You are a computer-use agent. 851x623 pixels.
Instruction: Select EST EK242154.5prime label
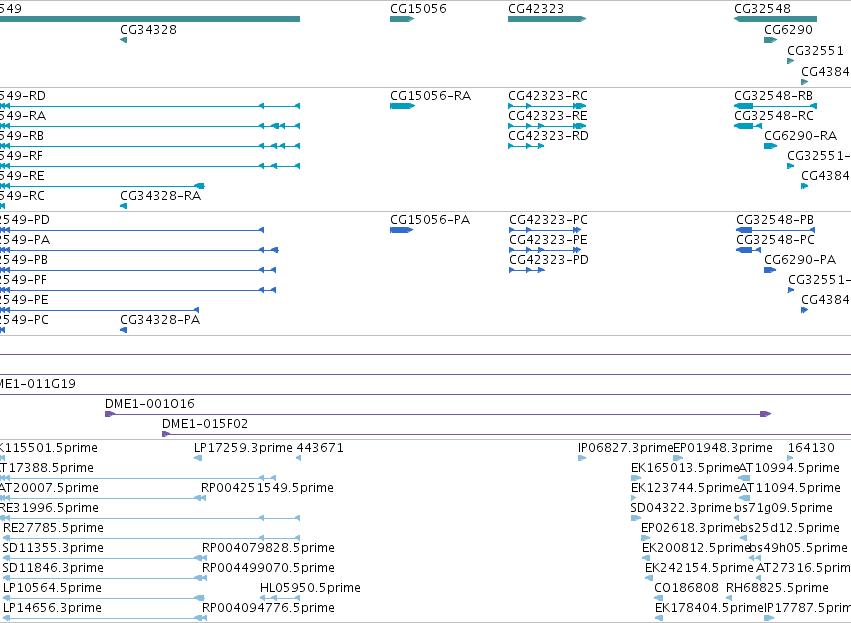[x=699, y=568]
